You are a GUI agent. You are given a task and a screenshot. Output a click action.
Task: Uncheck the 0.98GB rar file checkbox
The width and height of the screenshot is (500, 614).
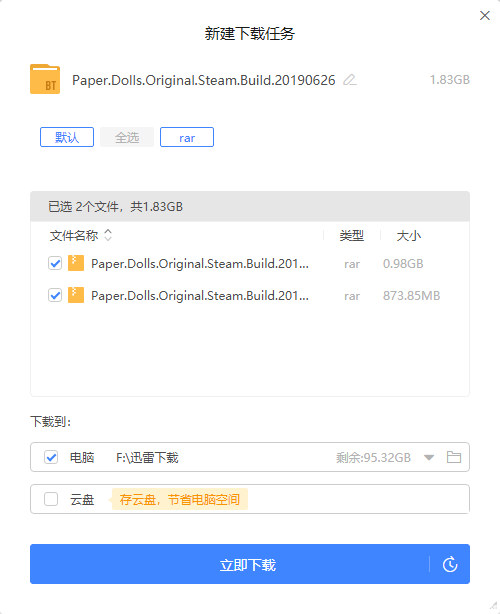55,263
